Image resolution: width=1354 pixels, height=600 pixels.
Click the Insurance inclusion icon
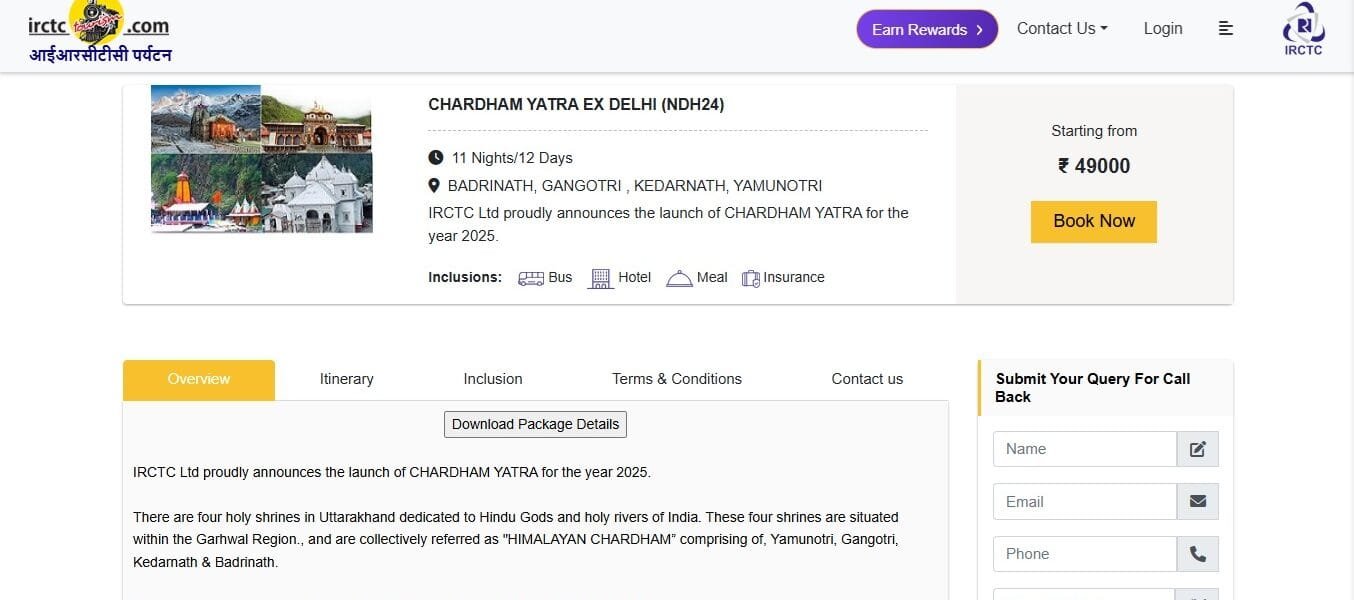(751, 278)
